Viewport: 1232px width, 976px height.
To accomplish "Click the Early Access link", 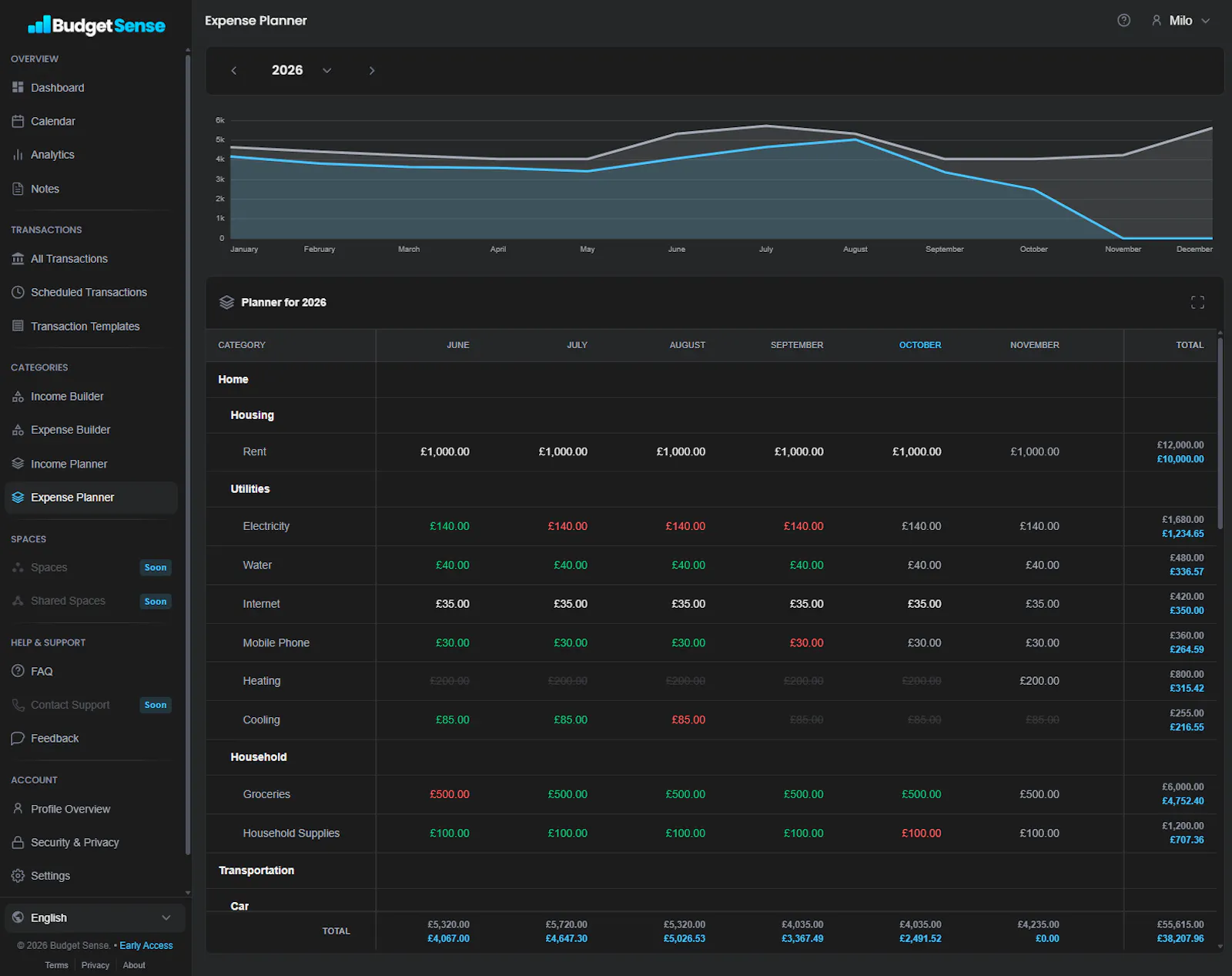I will click(x=146, y=945).
